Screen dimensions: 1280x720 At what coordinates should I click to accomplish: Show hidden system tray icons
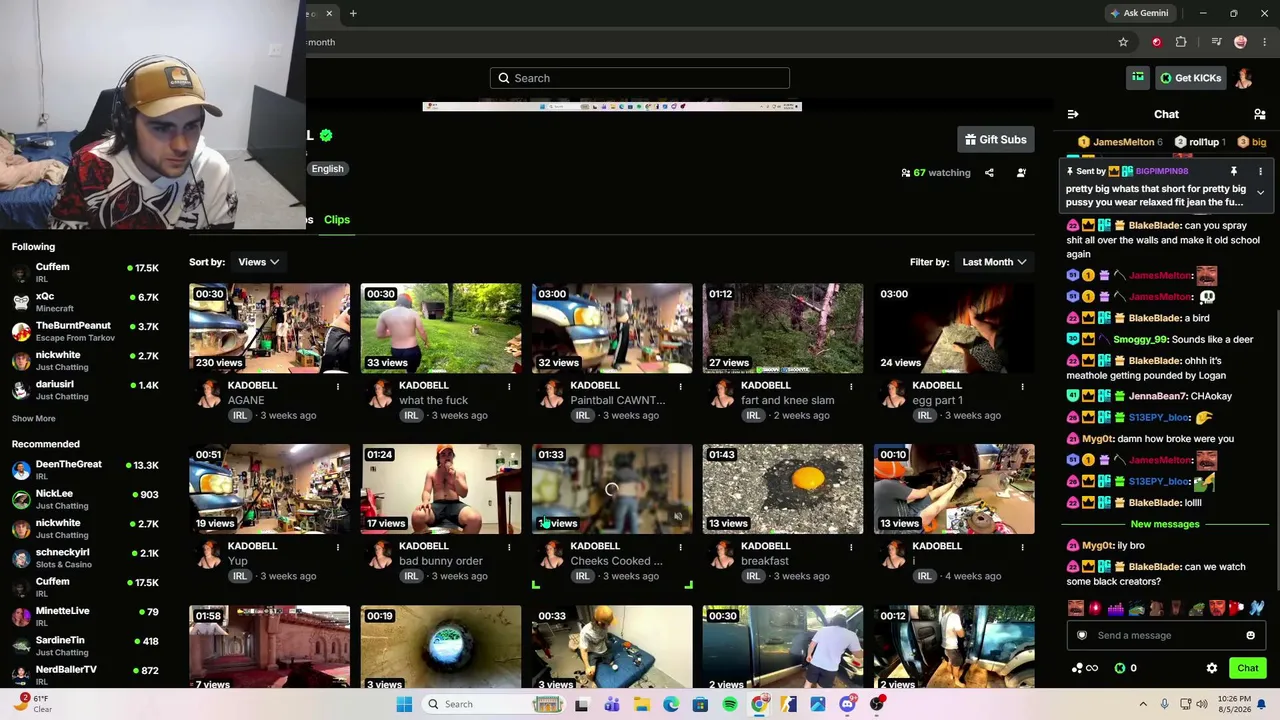pos(1143,704)
